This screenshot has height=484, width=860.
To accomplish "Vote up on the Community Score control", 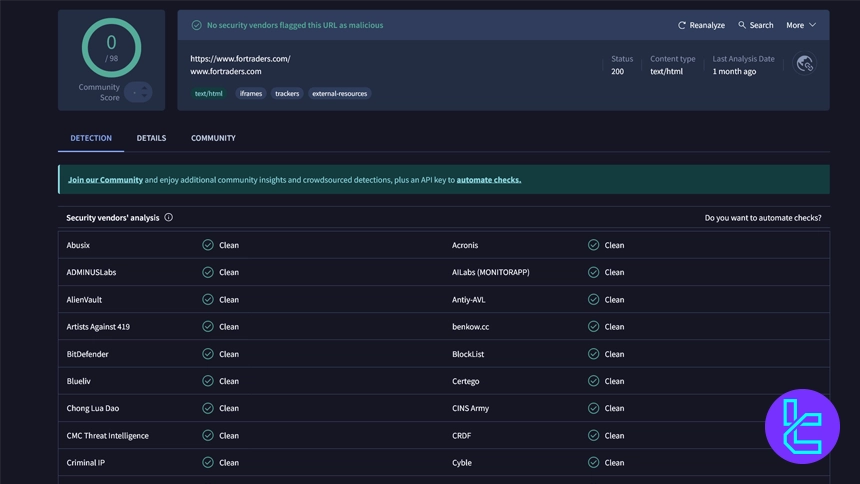I will point(144,88).
